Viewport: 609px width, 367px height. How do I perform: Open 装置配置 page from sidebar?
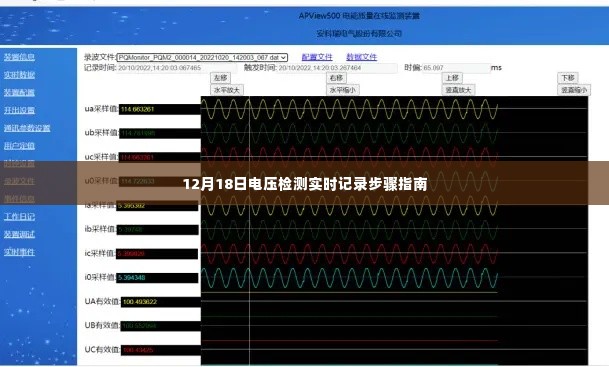(19, 92)
